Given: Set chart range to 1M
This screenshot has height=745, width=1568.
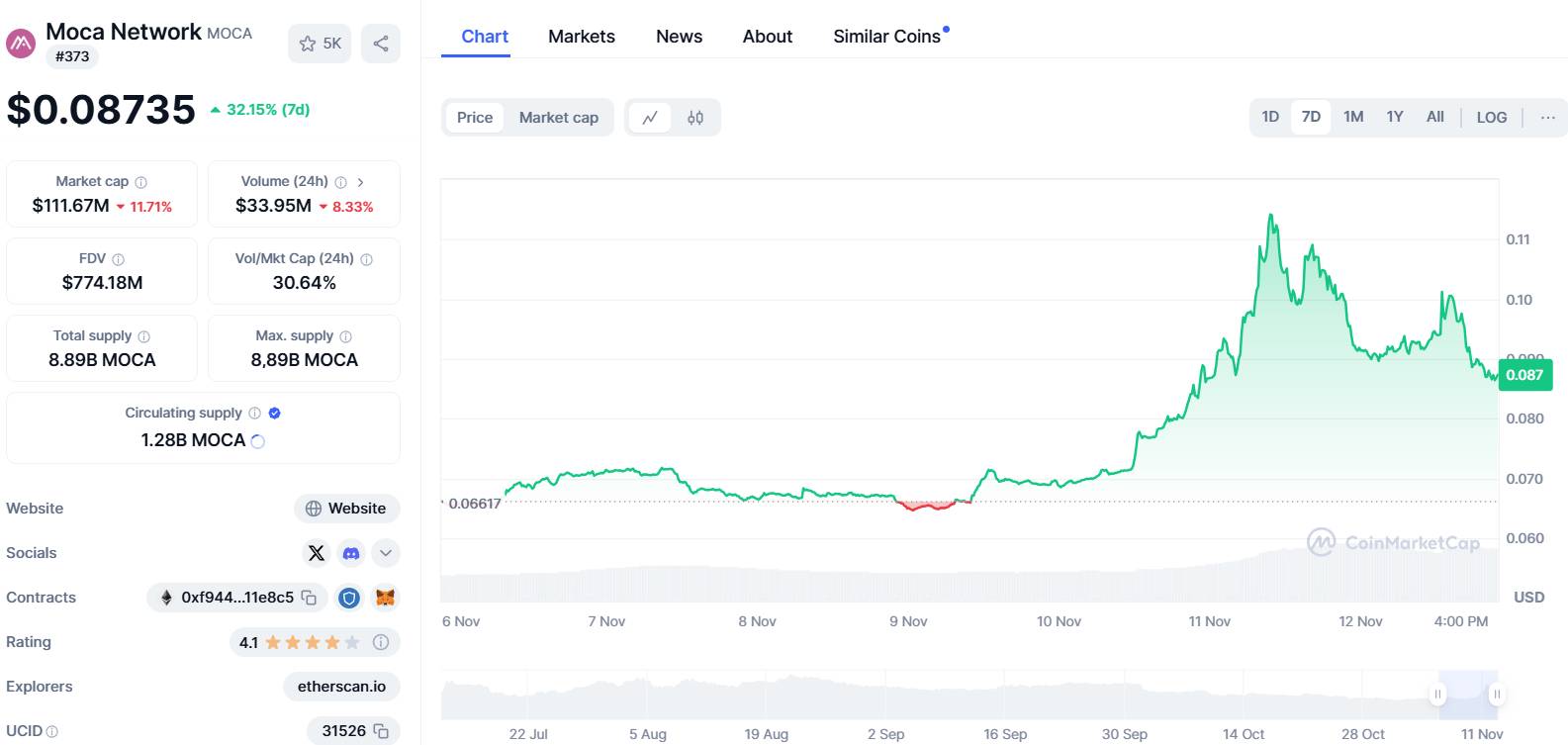Looking at the screenshot, I should (x=1353, y=117).
